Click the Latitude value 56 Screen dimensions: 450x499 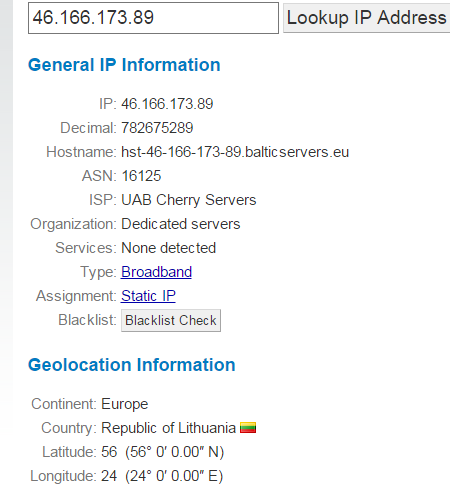point(109,452)
